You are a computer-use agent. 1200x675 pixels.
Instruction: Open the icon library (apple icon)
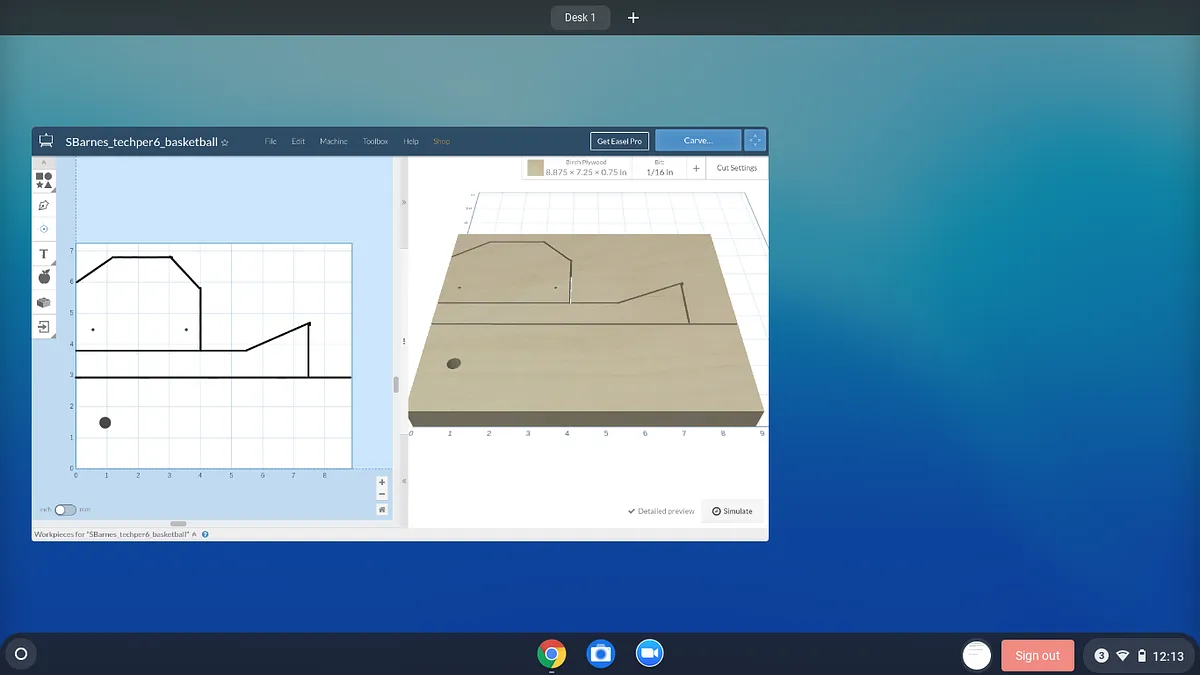pos(44,277)
